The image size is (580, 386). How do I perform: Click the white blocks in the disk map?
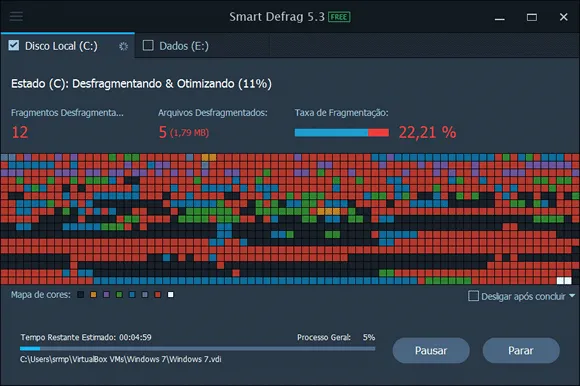point(564,281)
